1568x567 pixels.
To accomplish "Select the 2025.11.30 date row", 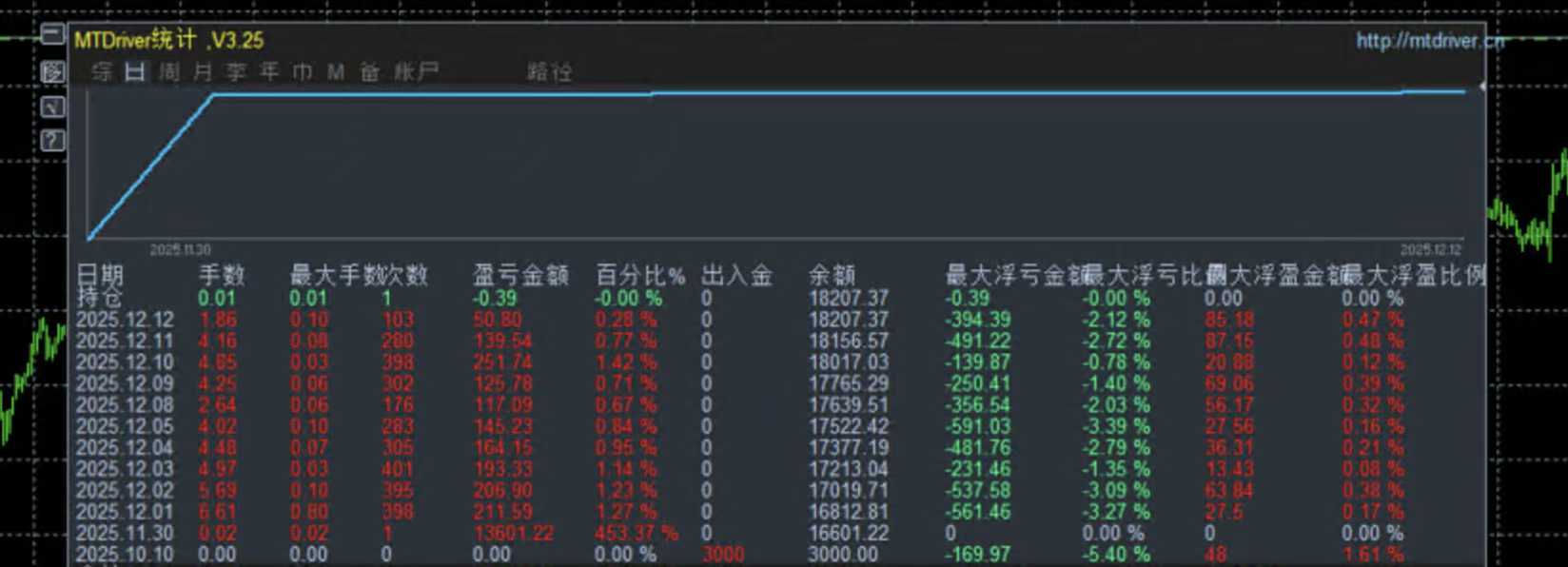I will pyautogui.click(x=125, y=533).
